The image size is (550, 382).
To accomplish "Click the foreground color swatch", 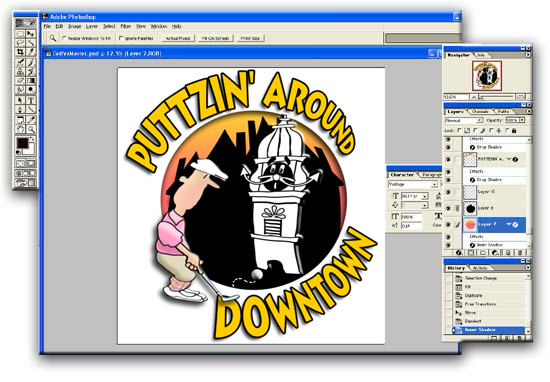I will (x=23, y=143).
